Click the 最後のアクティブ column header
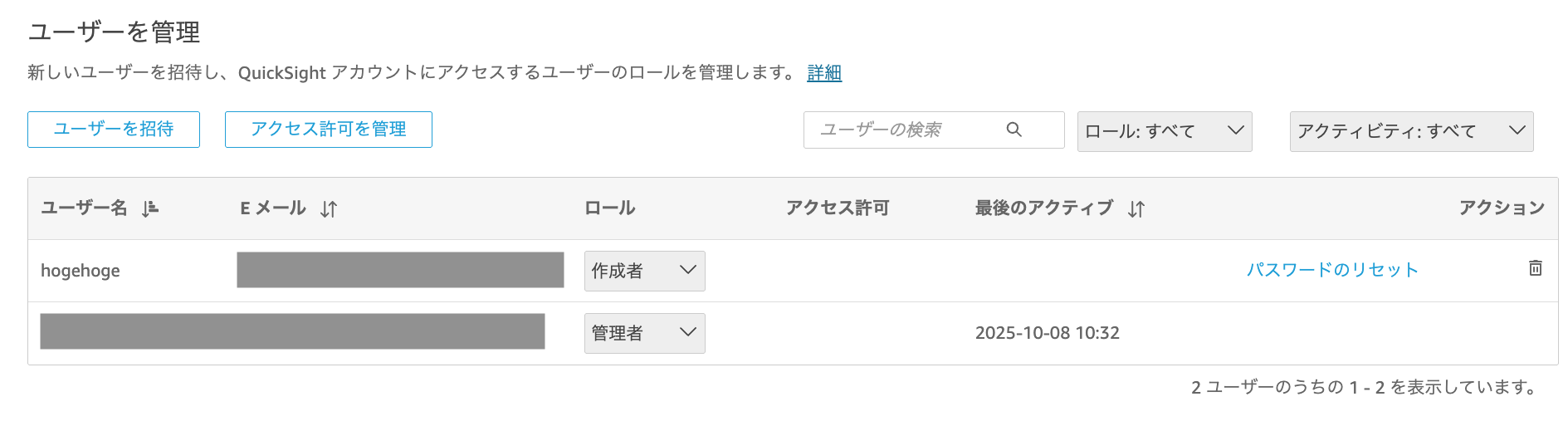Image resolution: width=1568 pixels, height=426 pixels. tap(1043, 208)
